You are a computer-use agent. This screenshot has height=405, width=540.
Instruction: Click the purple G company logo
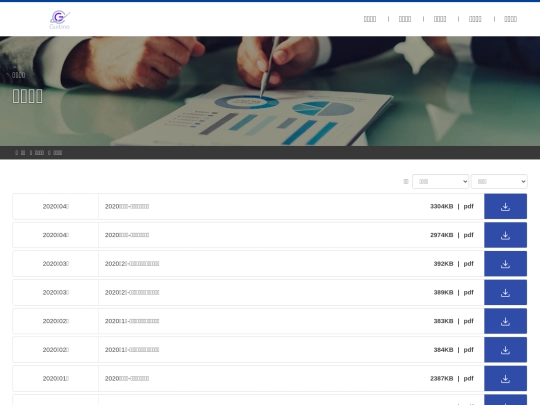60,20
